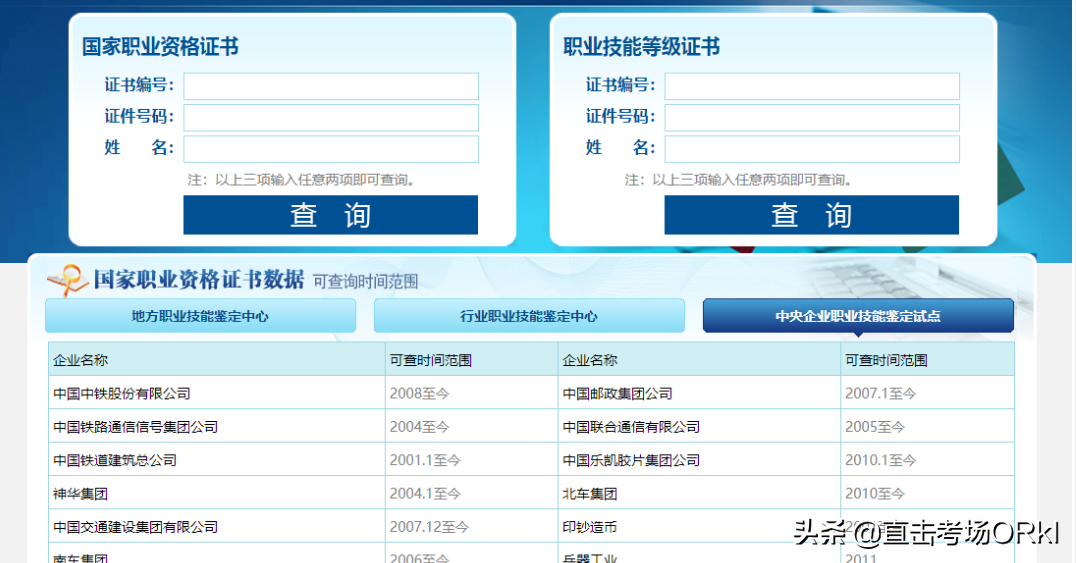Click the 2004至今 time range cell
Image resolution: width=1076 pixels, height=563 pixels.
(x=471, y=427)
